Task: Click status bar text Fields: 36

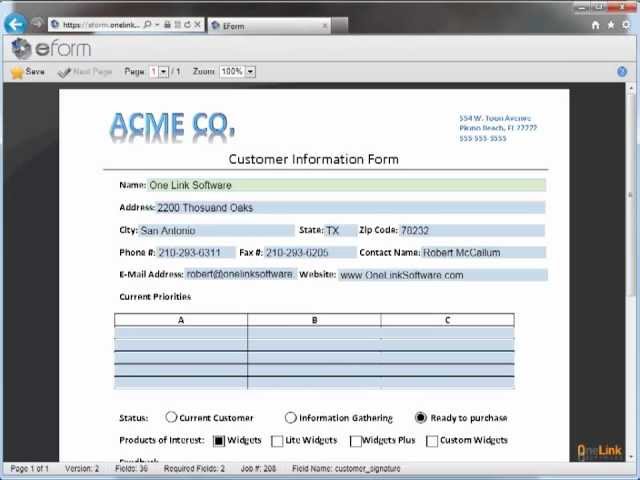Action: 131,469
